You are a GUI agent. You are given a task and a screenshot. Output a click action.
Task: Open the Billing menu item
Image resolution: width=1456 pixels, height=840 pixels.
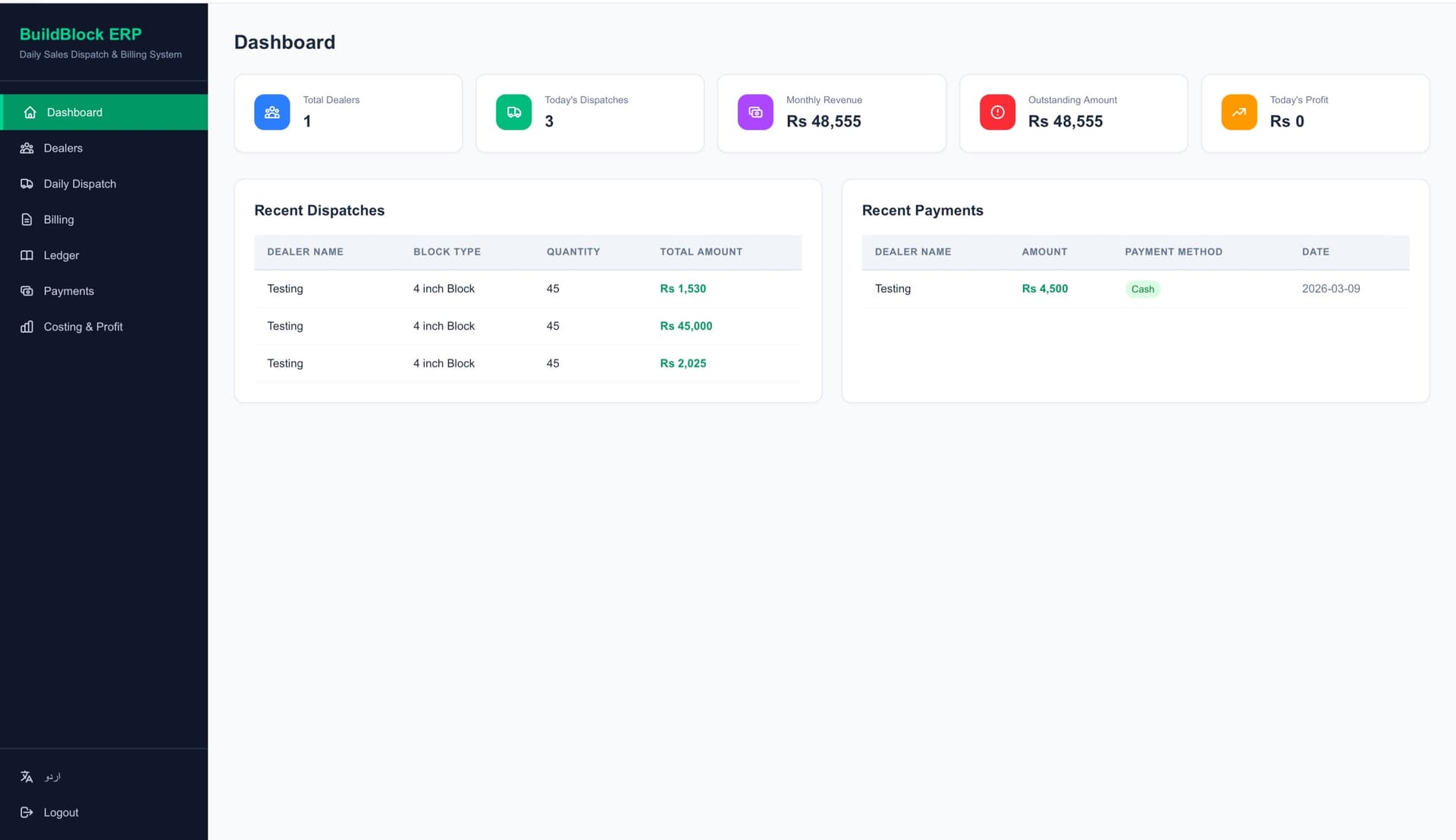coord(58,219)
